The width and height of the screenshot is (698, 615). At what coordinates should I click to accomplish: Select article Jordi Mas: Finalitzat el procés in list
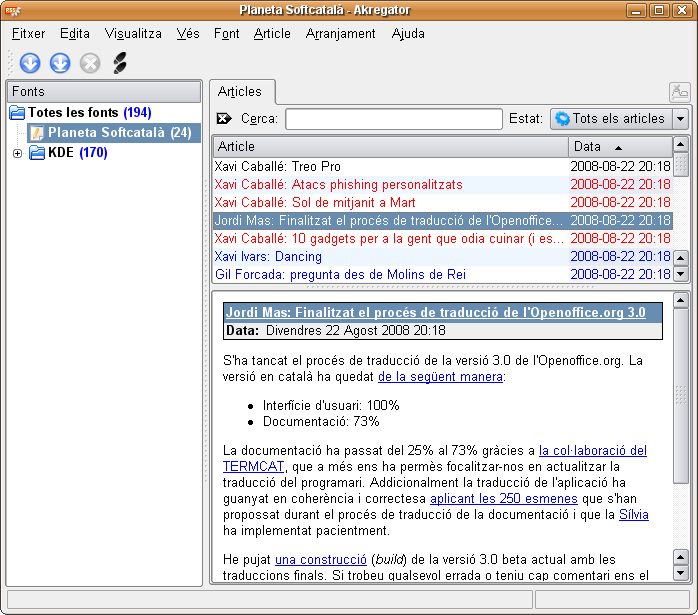click(390, 221)
